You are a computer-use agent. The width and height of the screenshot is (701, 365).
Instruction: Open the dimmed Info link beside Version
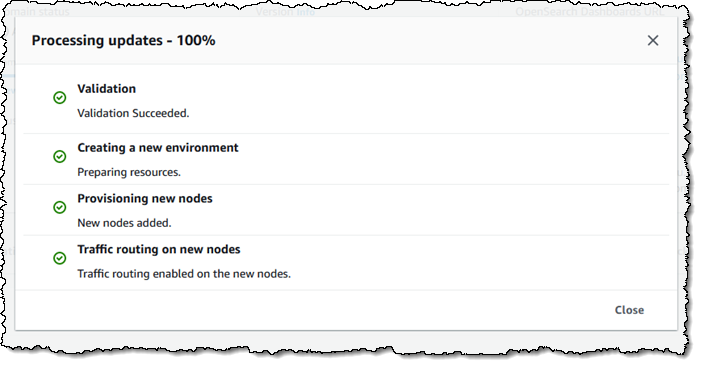click(x=306, y=12)
